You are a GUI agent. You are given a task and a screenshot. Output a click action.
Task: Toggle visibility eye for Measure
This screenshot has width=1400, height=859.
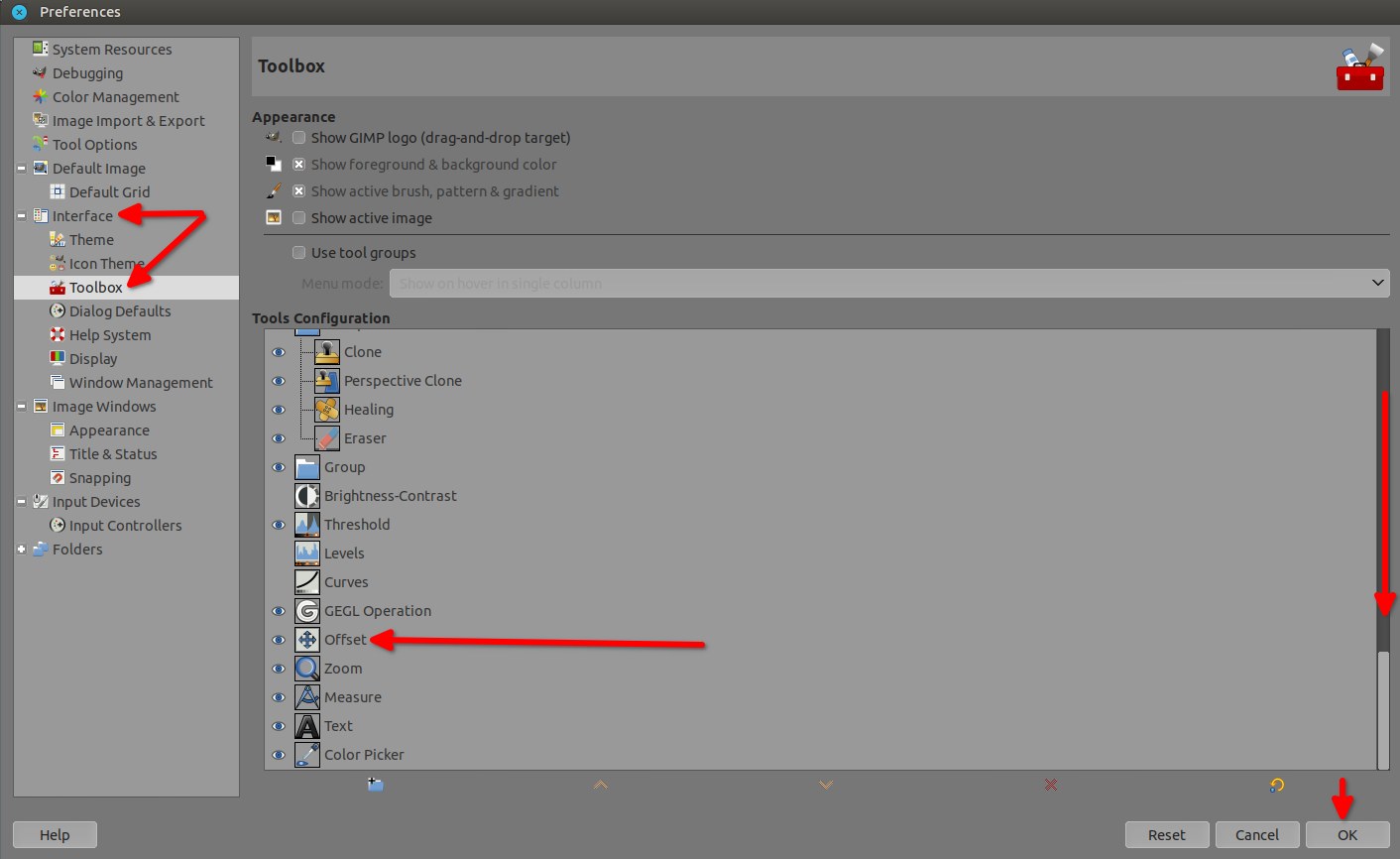coord(279,697)
